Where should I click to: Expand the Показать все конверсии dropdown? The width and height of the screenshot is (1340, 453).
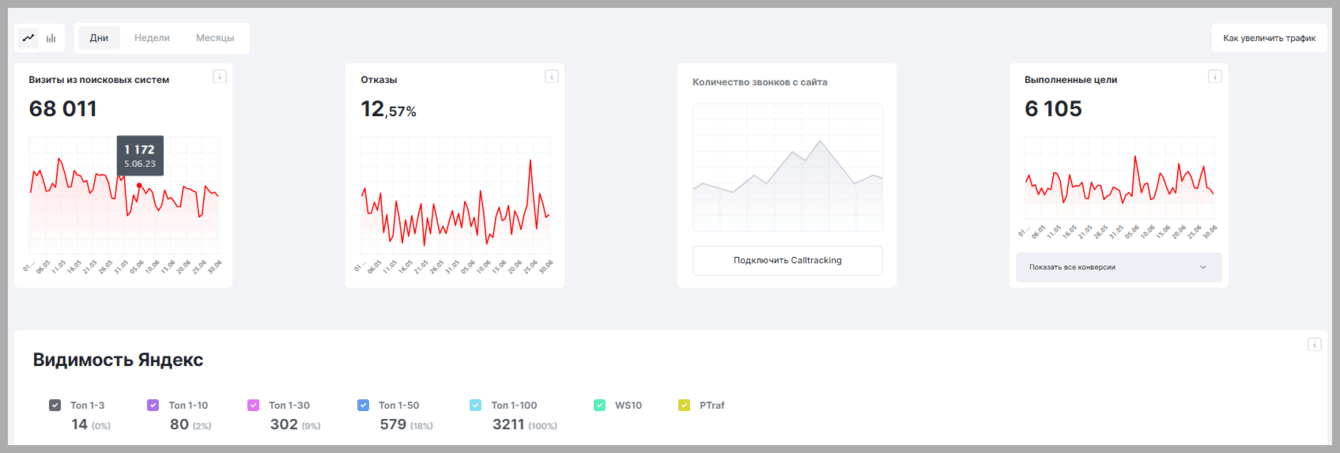click(x=1119, y=267)
